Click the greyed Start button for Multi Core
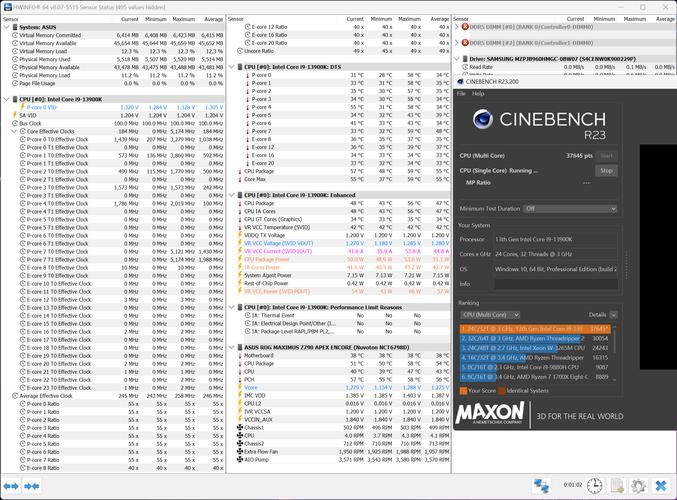Image resolution: width=677 pixels, height=500 pixels. point(606,155)
